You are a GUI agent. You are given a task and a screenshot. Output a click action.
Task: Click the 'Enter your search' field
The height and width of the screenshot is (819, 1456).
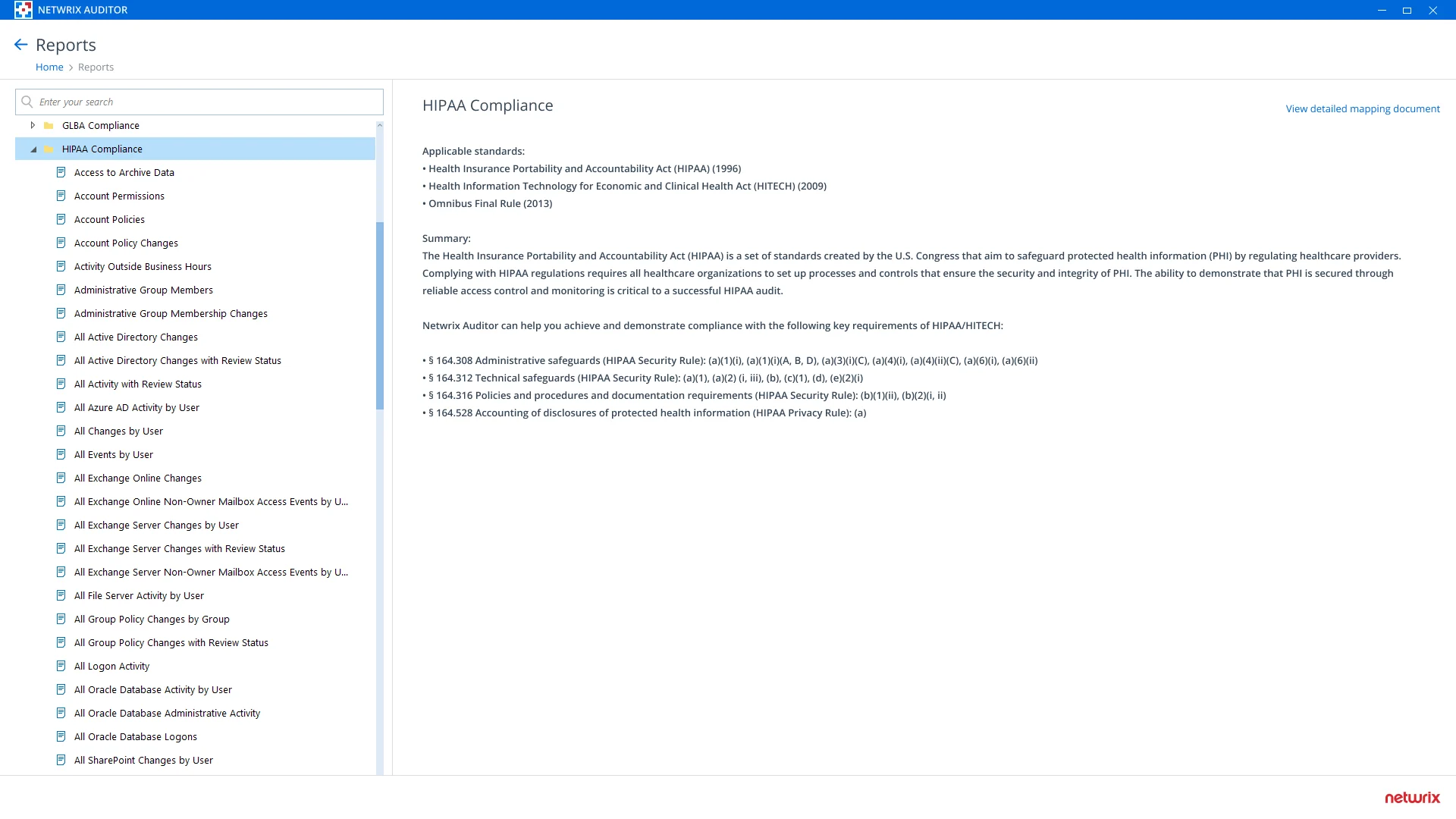(199, 102)
